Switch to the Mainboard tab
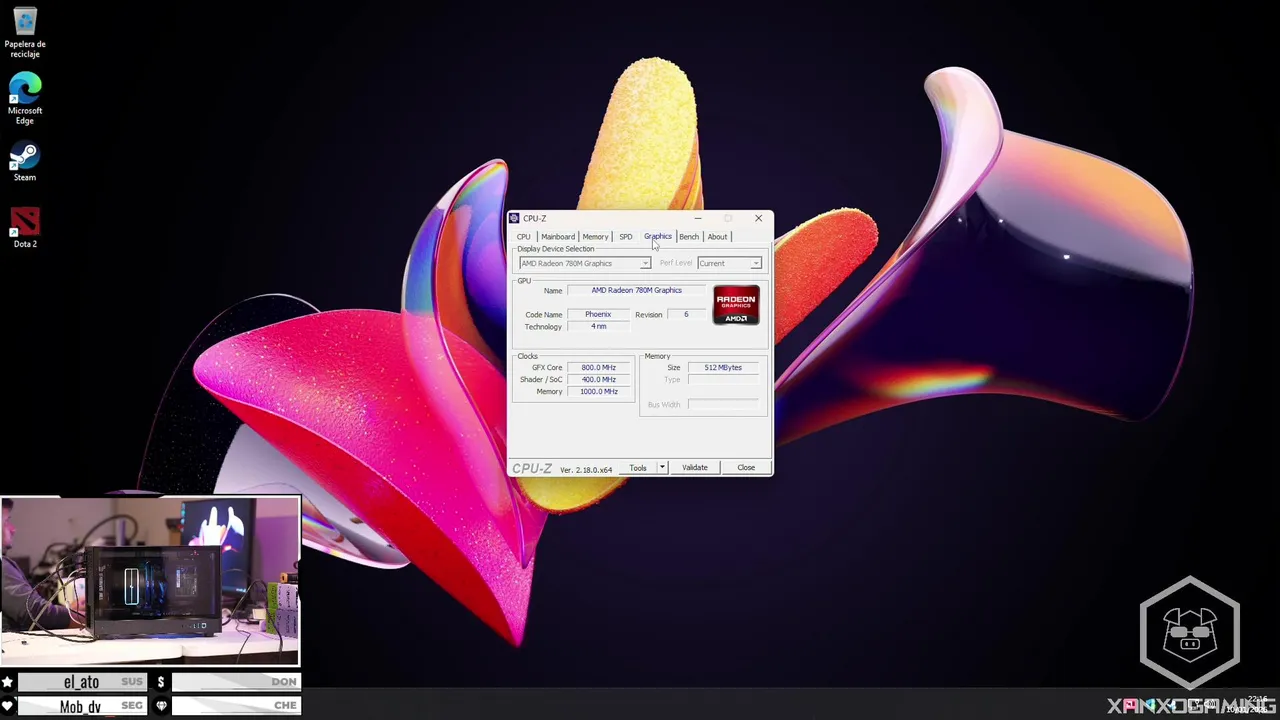The height and width of the screenshot is (720, 1280). (558, 237)
